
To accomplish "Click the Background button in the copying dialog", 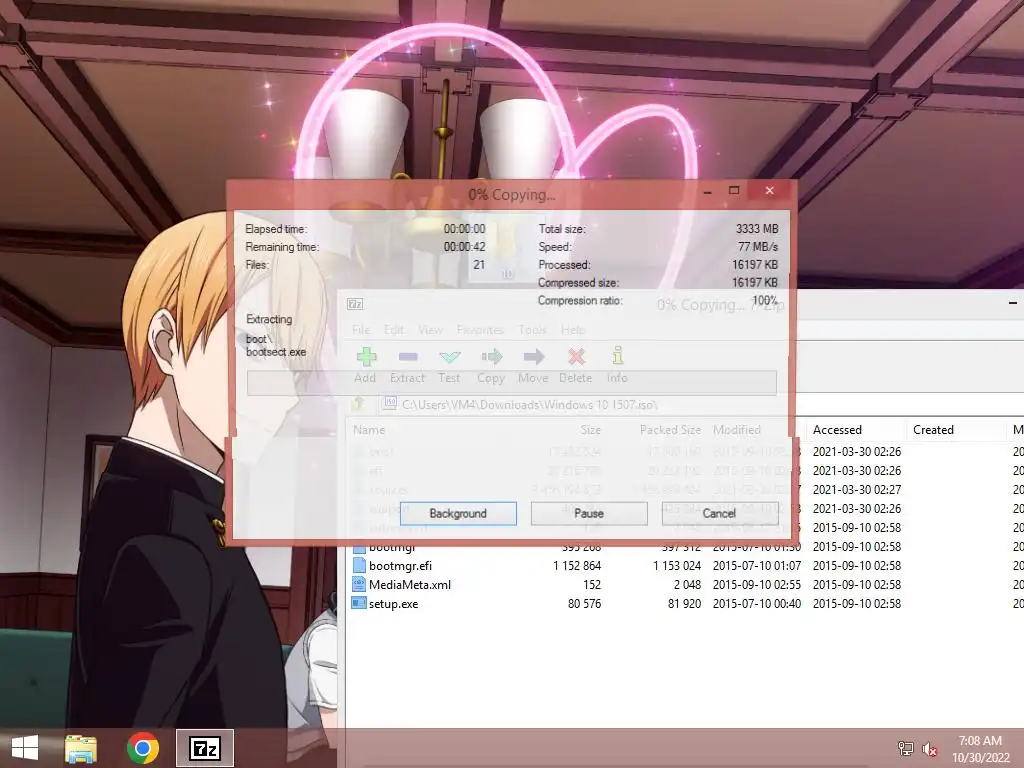I will [x=458, y=513].
